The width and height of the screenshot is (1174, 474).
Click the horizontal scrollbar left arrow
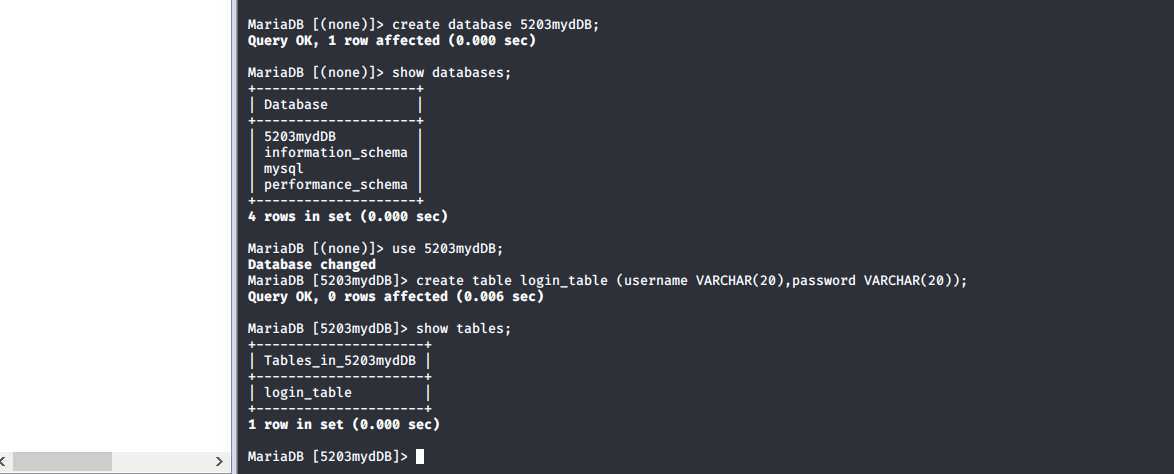7,462
